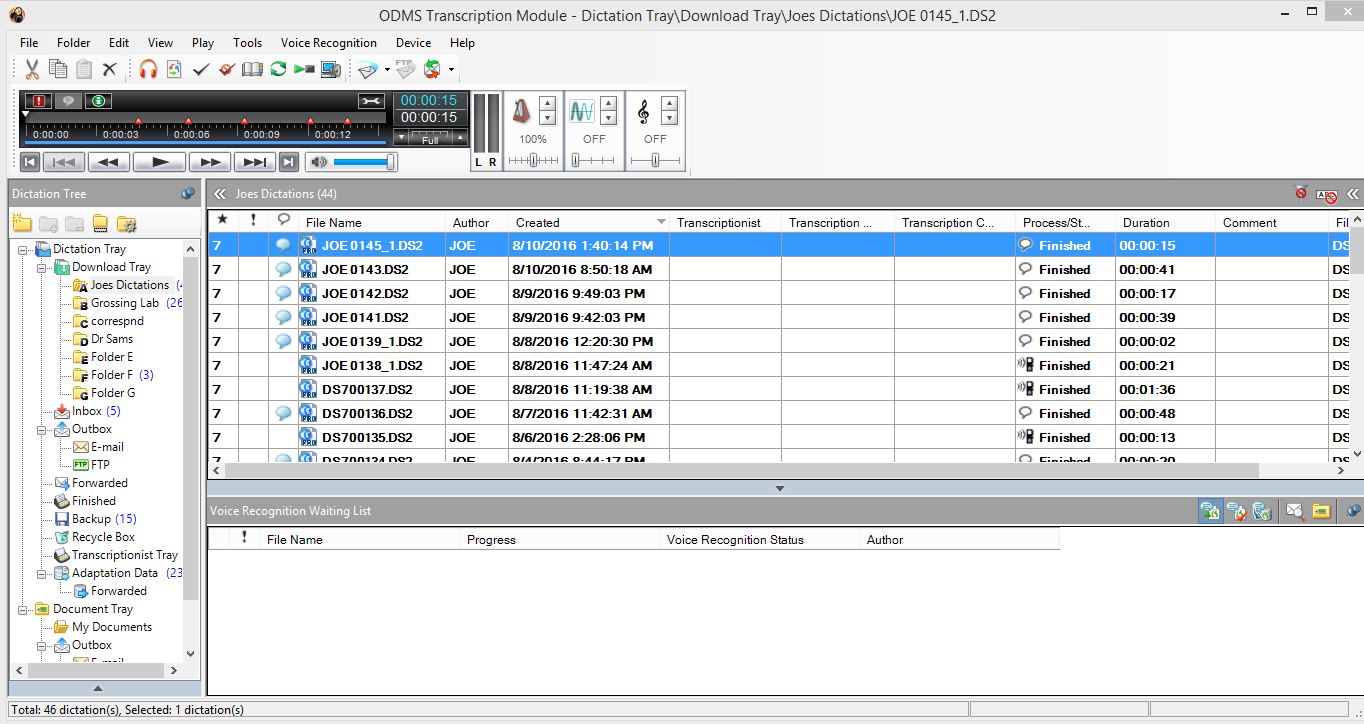Click the metronome speed control icon
This screenshot has height=724, width=1364.
point(521,111)
